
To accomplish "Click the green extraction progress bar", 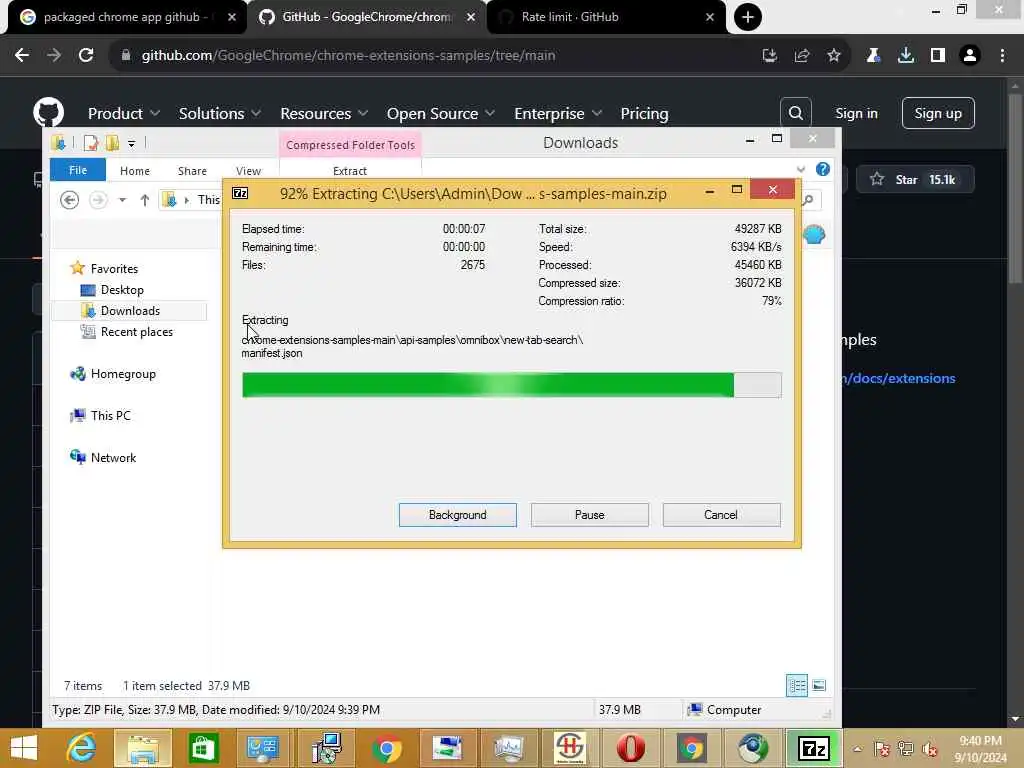I will pos(511,385).
